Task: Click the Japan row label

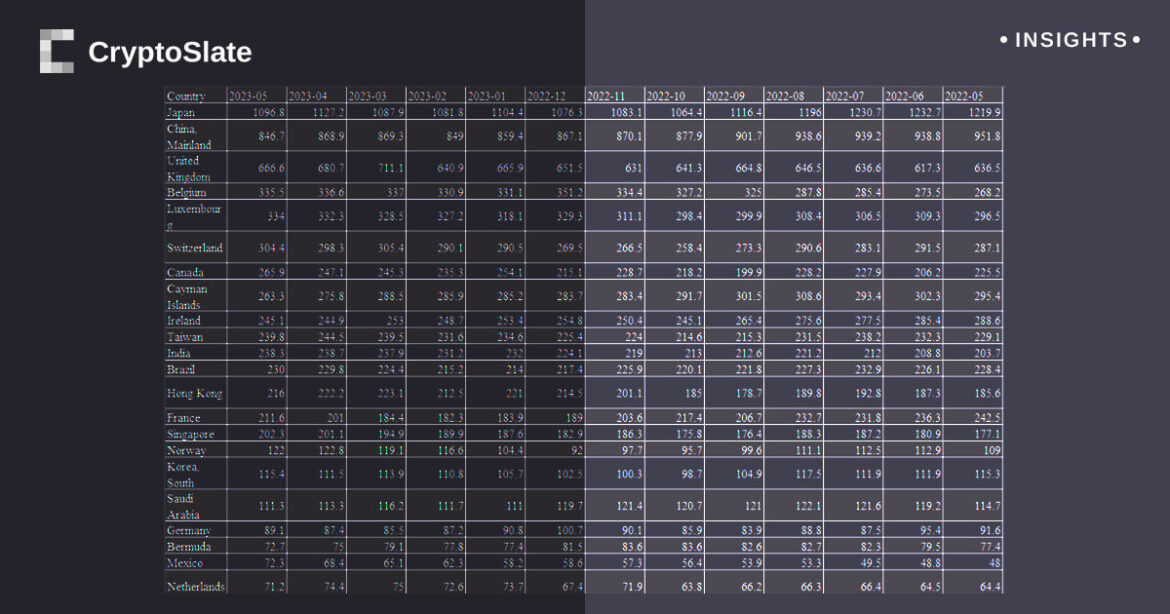Action: [x=181, y=113]
